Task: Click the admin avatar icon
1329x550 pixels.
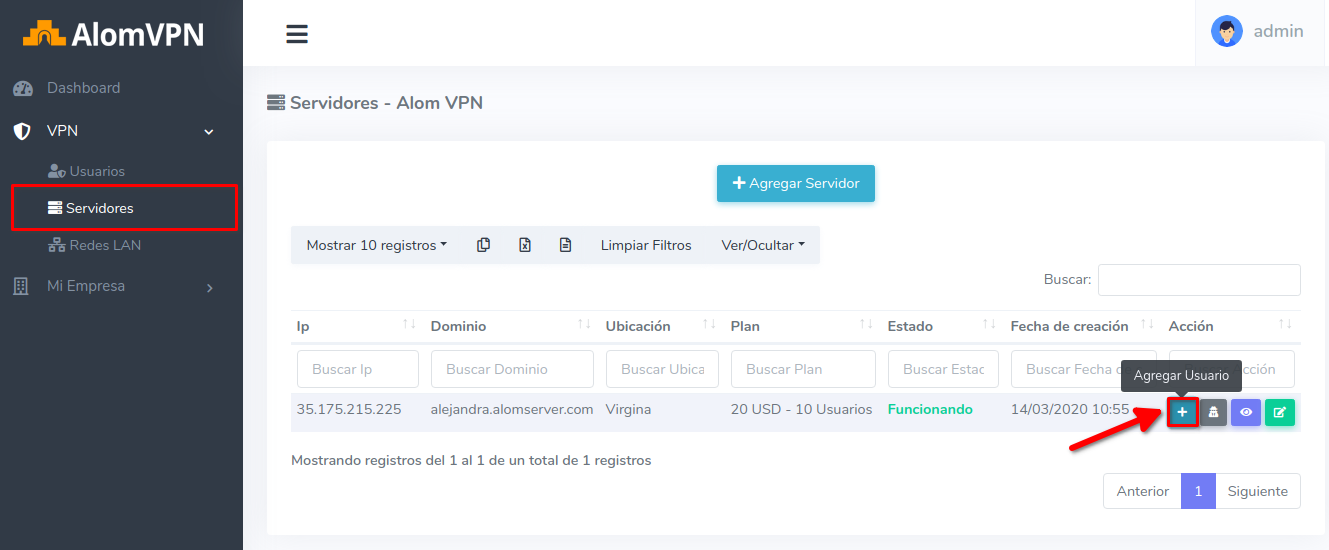Action: (x=1226, y=31)
